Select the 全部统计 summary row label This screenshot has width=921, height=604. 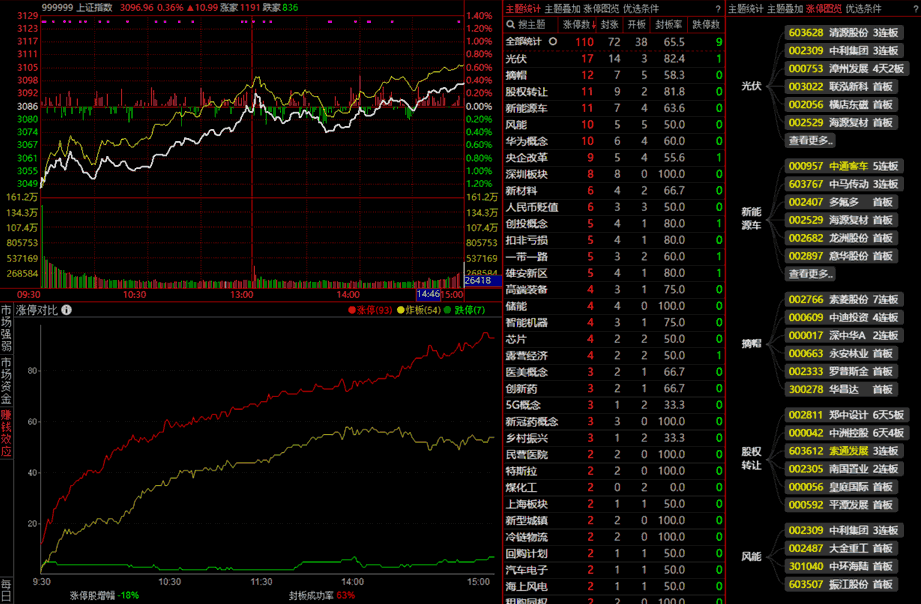point(523,42)
